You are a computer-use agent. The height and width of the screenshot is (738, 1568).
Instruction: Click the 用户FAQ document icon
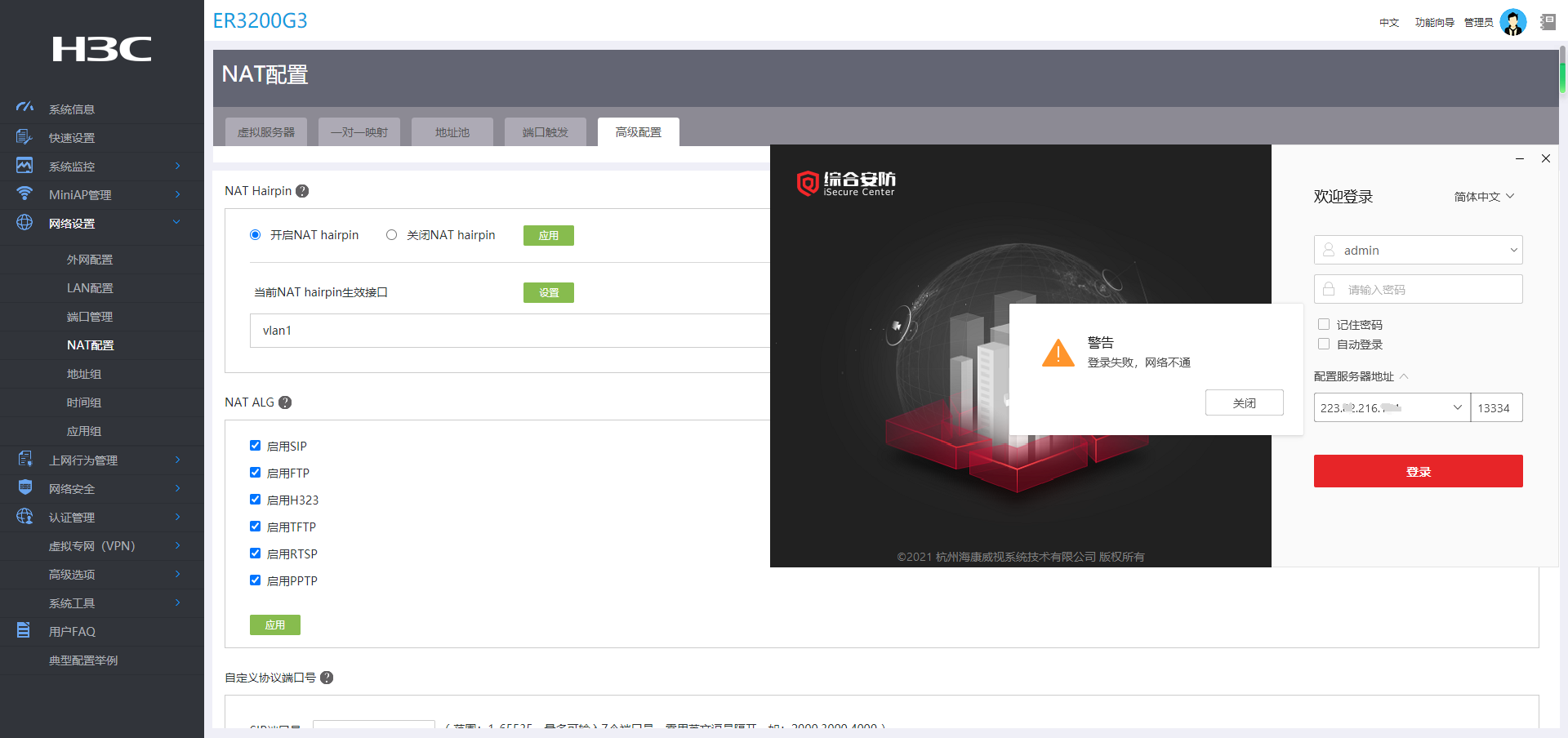tap(24, 630)
